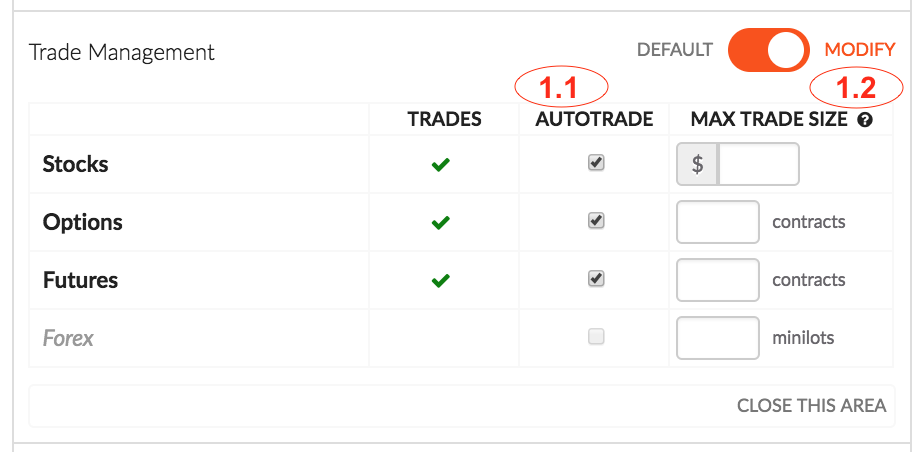Click the Forex row label
The height and width of the screenshot is (452, 922).
click(68, 339)
